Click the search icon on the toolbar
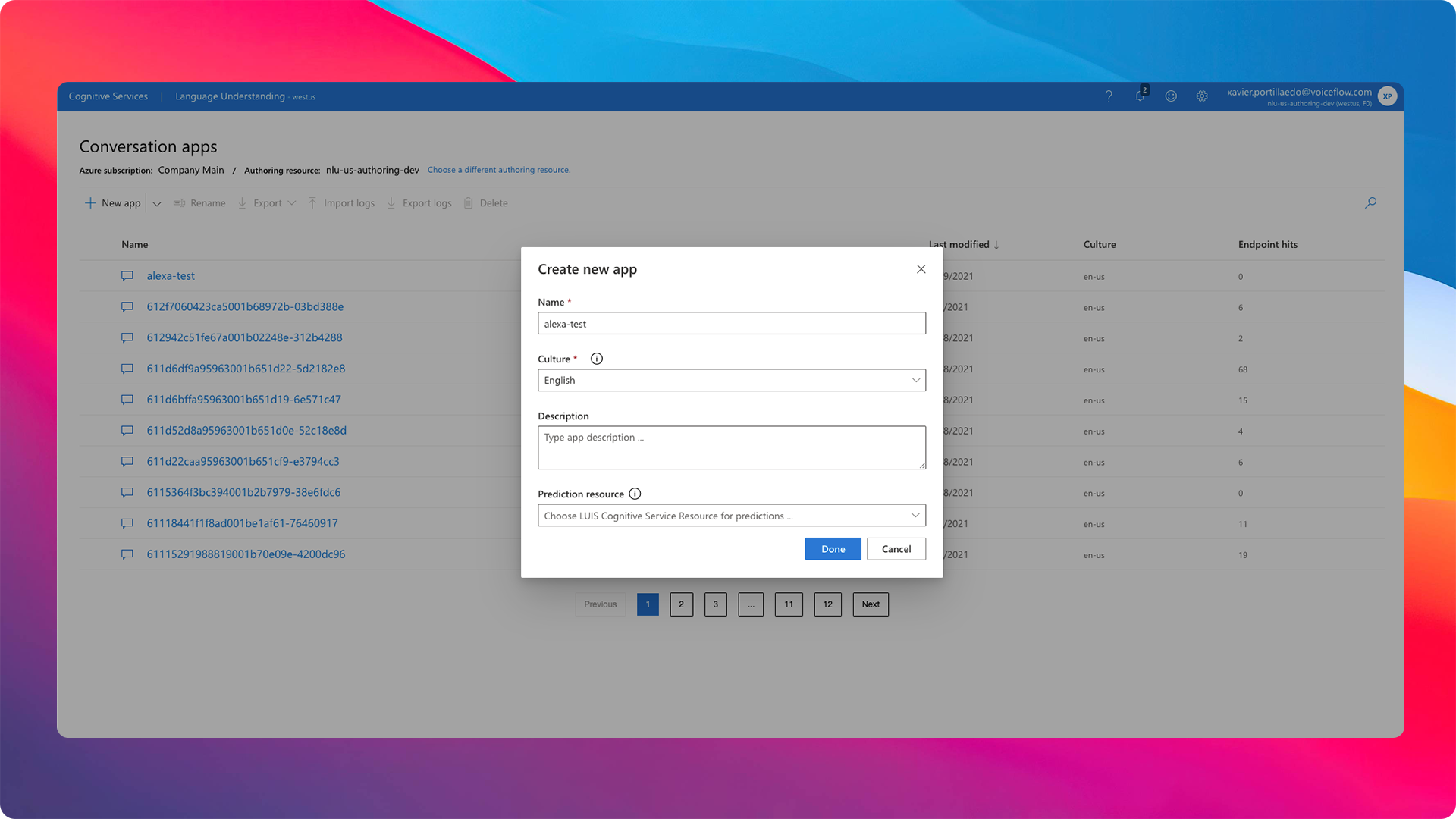Screen dimensions: 1456x819 pyautogui.click(x=1370, y=202)
